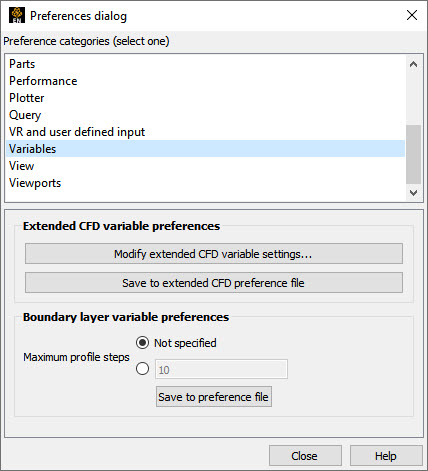Open Help for the preferences dialog
Screen dimensions: 428x471
(386, 456)
